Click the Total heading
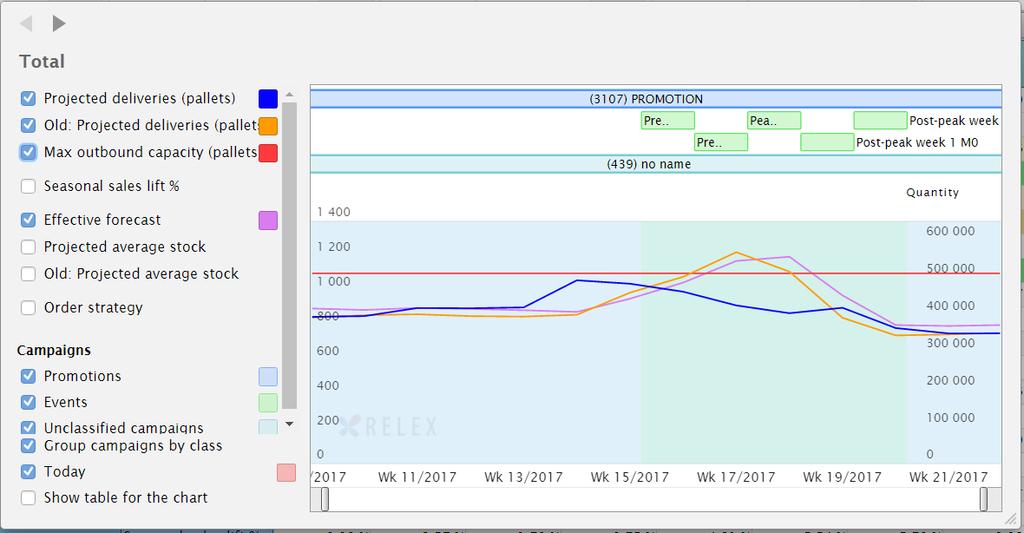Image resolution: width=1024 pixels, height=533 pixels. (42, 61)
